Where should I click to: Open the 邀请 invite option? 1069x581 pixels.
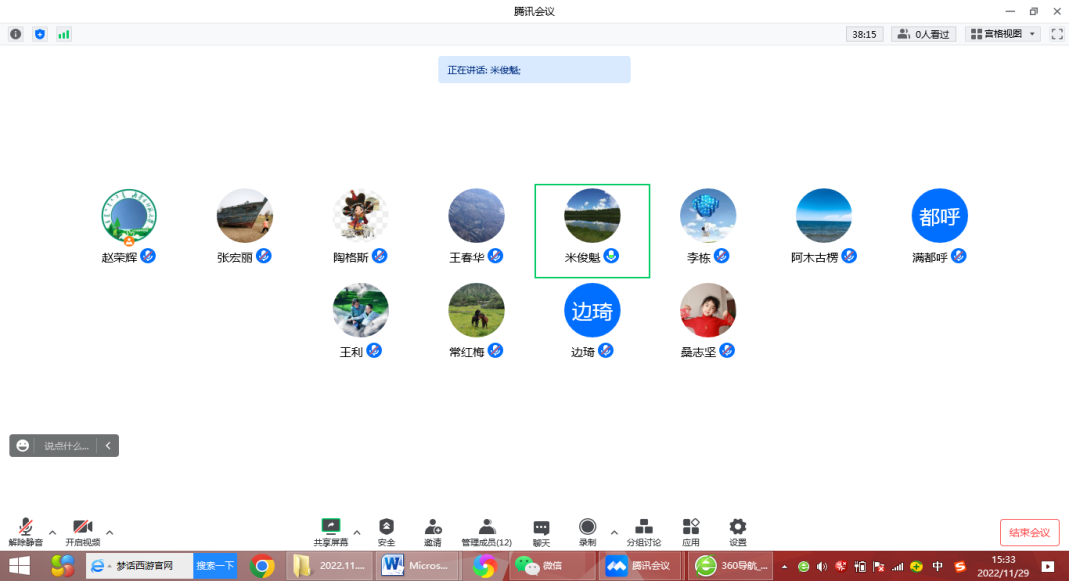tap(433, 531)
